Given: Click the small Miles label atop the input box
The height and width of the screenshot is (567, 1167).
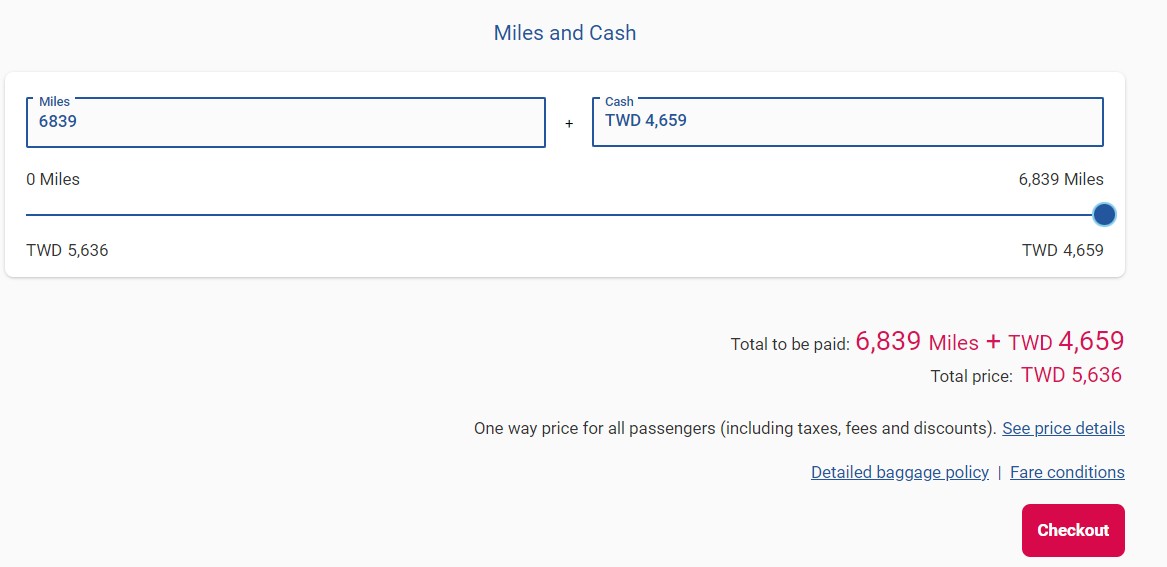Looking at the screenshot, I should (x=54, y=102).
